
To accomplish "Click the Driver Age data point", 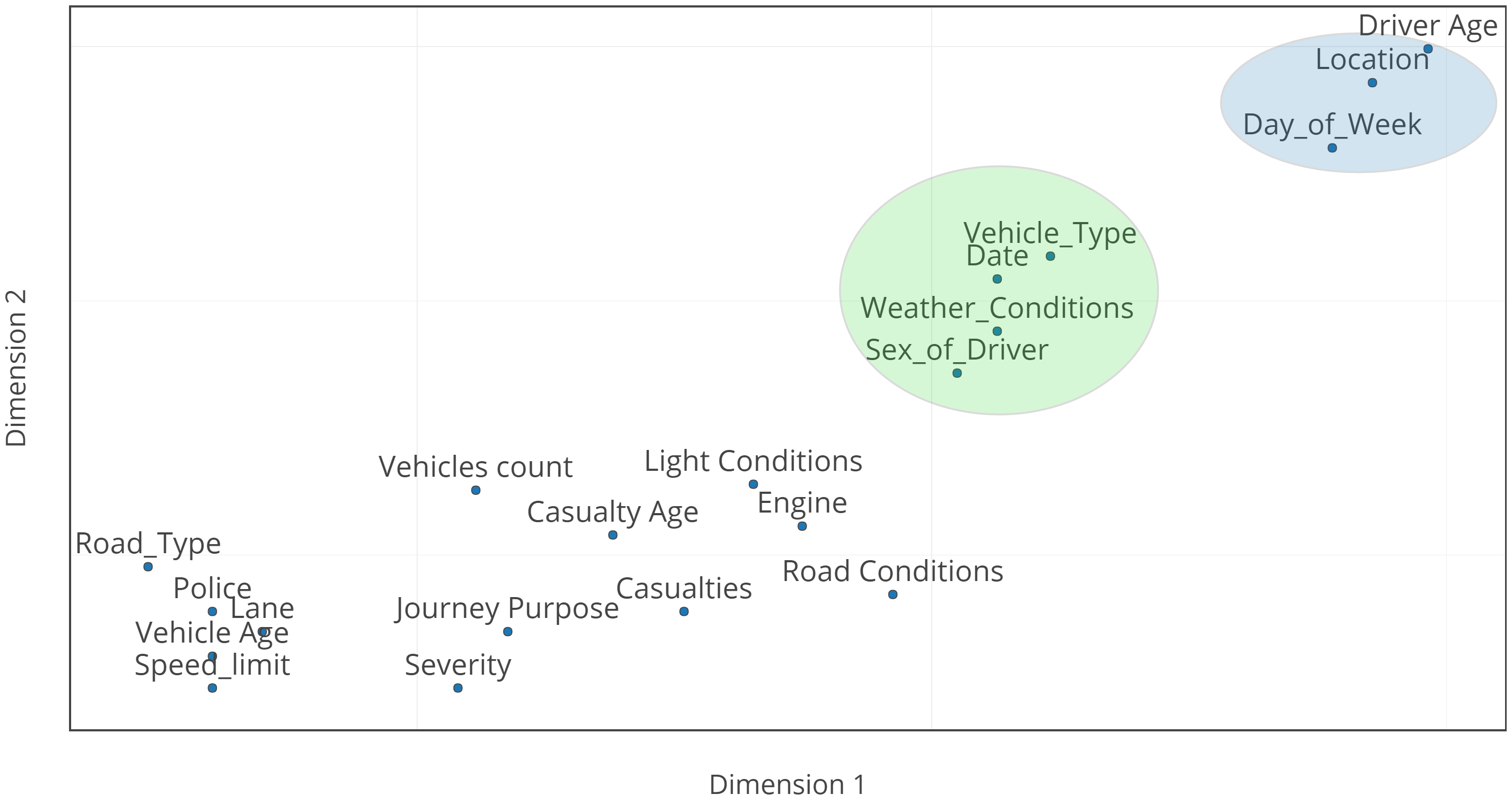I will coord(1428,49).
